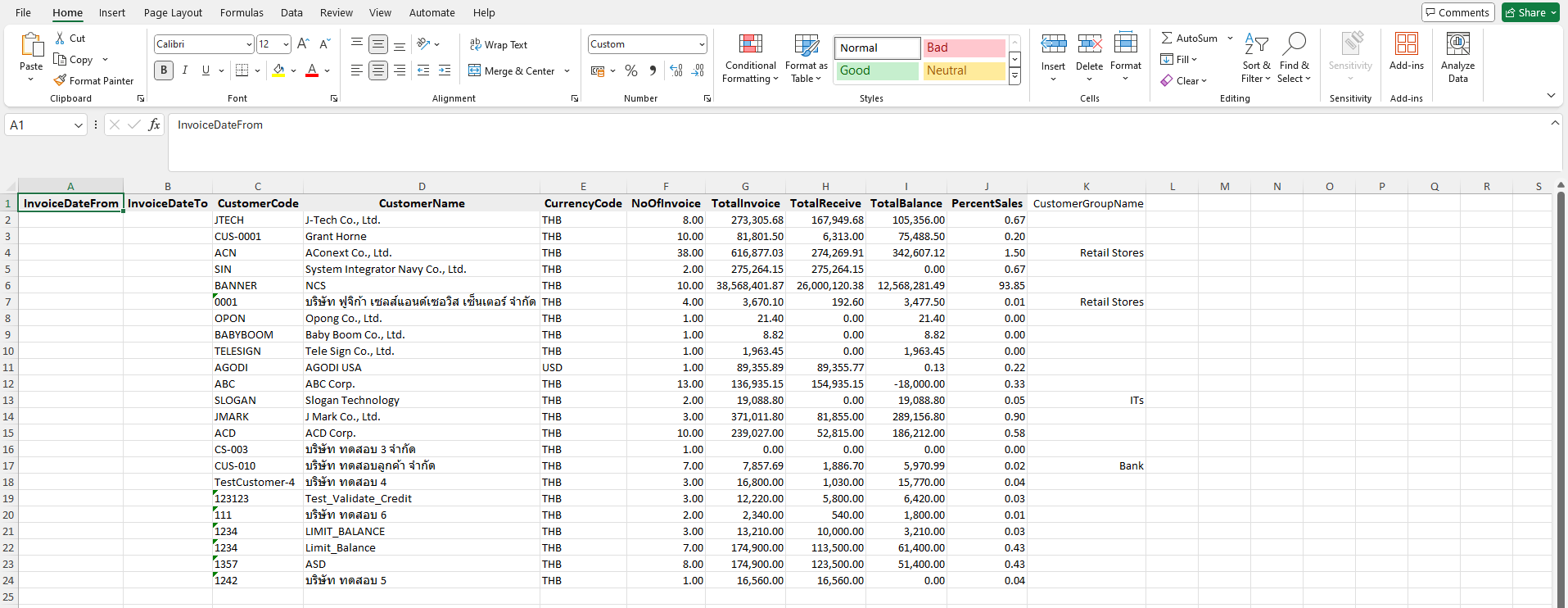The image size is (1568, 608).
Task: Increase indent in Alignment group
Action: [x=445, y=70]
